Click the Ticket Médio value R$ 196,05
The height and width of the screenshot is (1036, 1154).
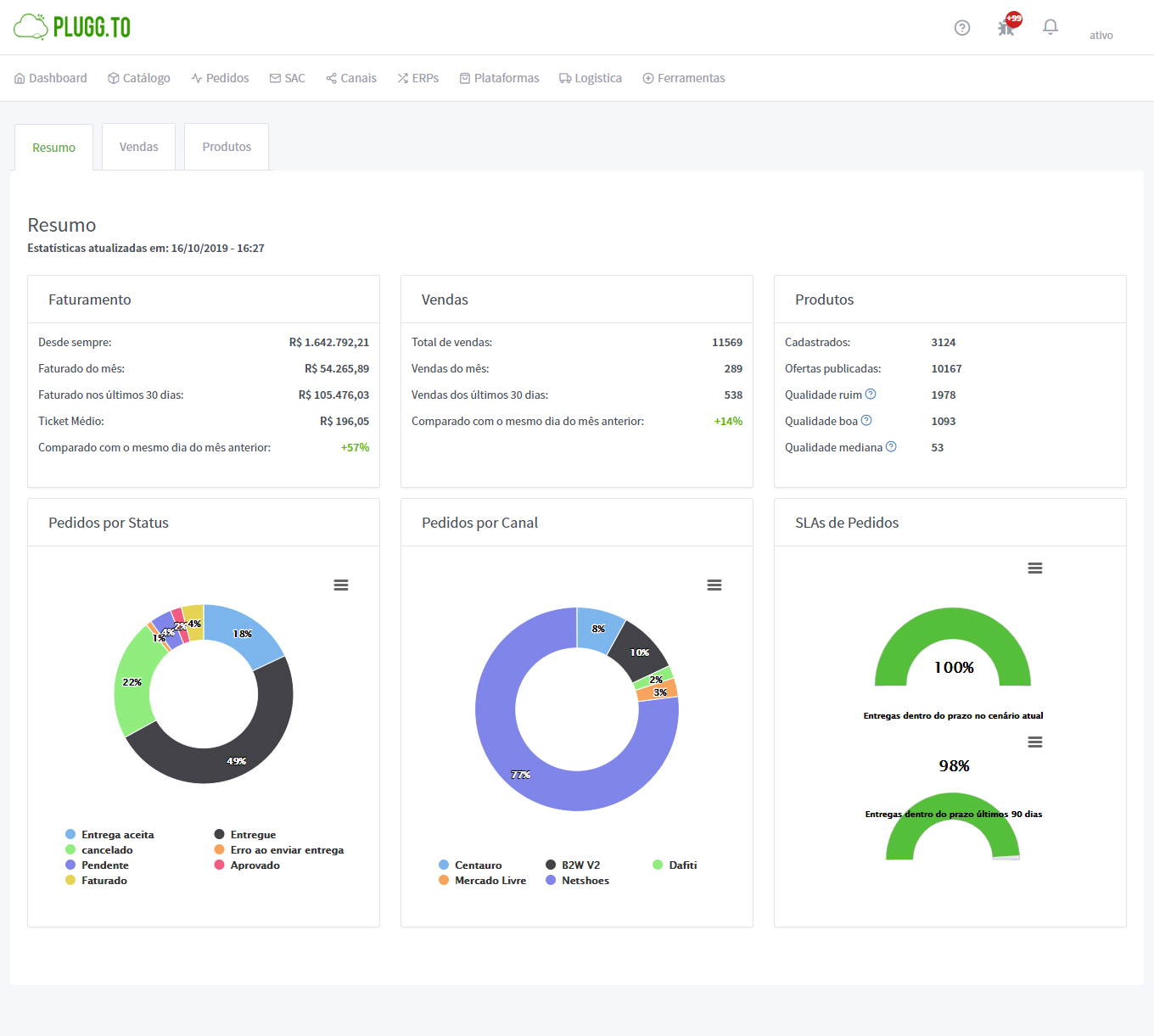(x=345, y=421)
